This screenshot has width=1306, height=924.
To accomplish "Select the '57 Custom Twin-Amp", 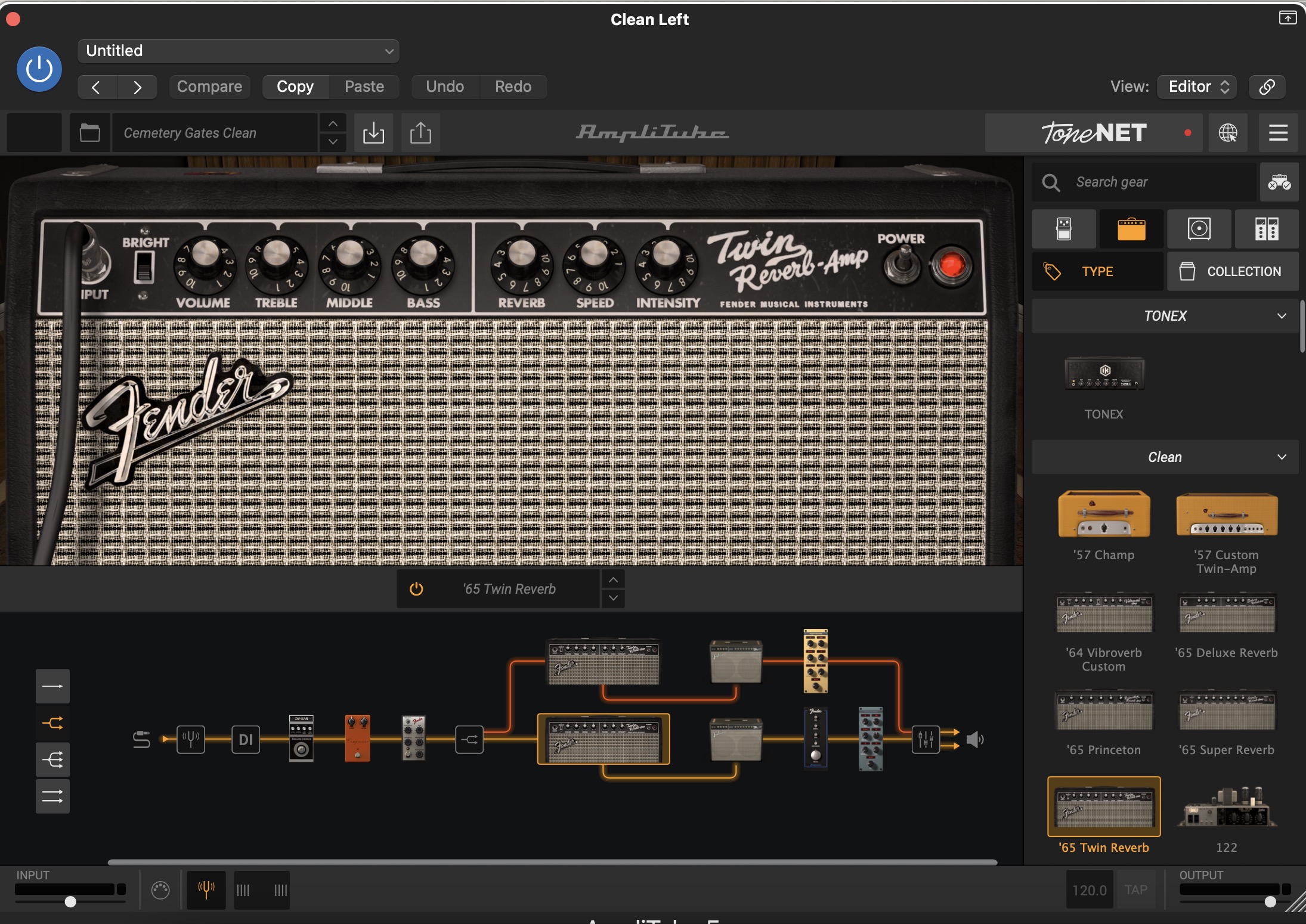I will pyautogui.click(x=1227, y=514).
